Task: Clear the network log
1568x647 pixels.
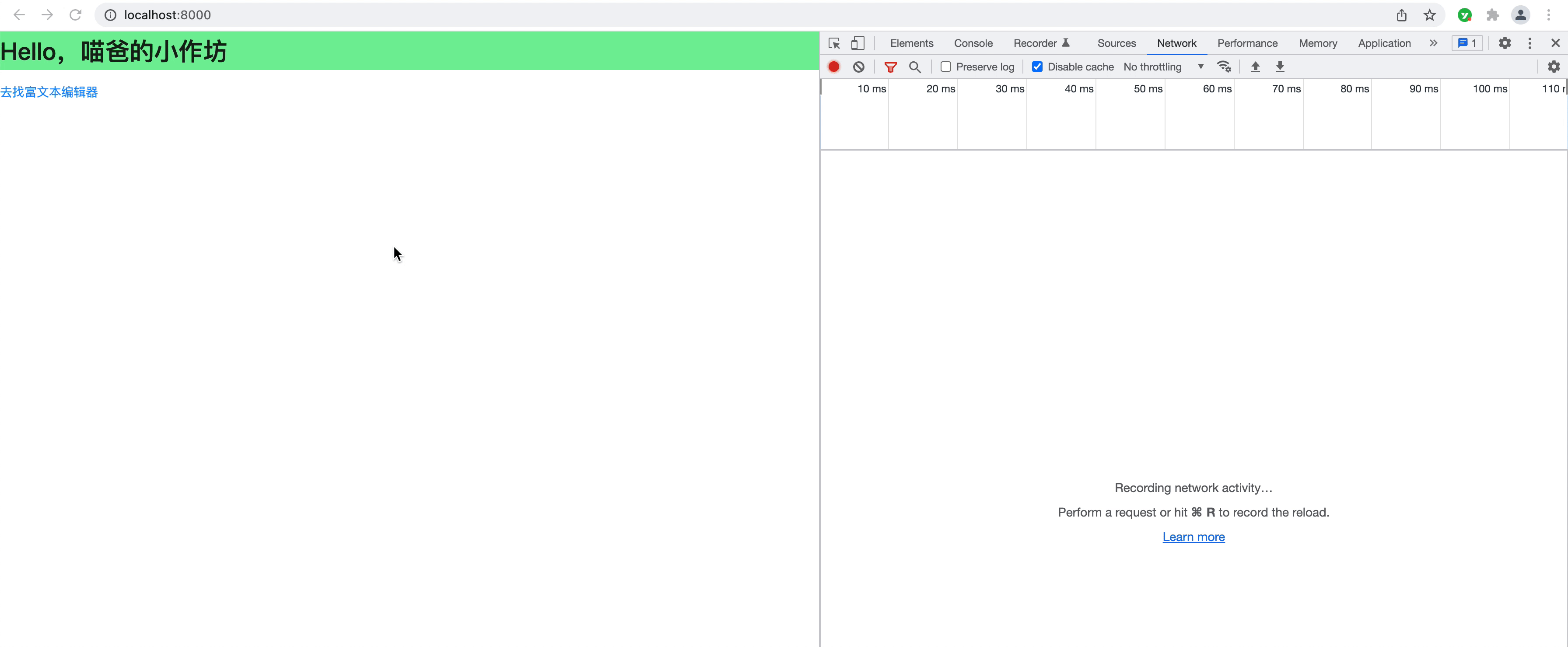Action: tap(858, 67)
